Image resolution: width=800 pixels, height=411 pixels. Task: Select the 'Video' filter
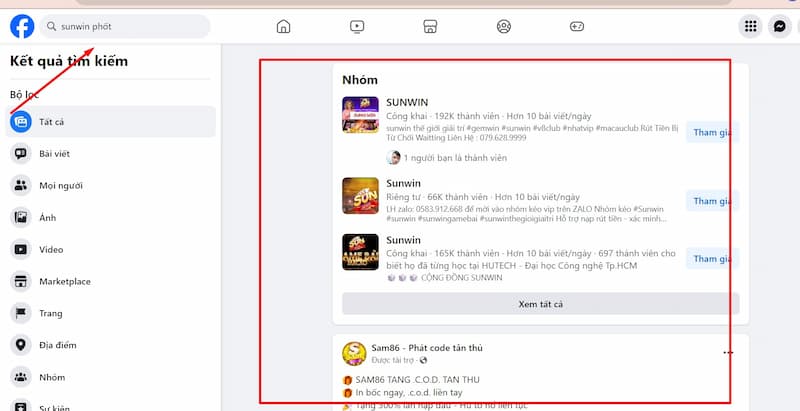tap(111, 249)
